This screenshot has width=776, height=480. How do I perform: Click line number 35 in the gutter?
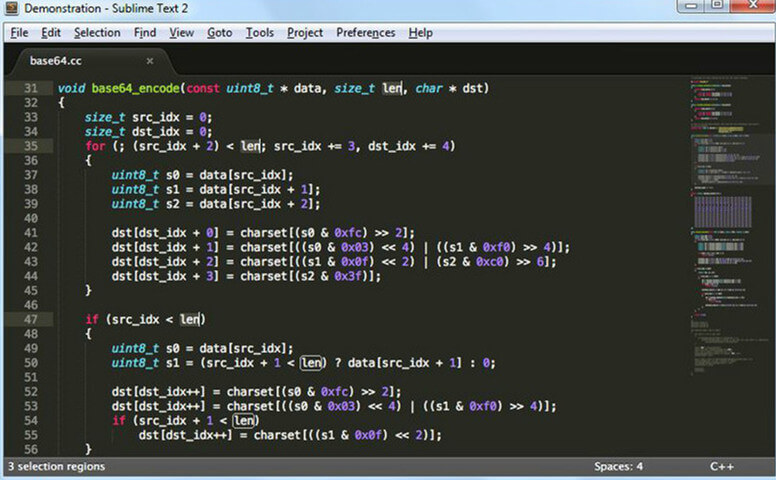pyautogui.click(x=31, y=146)
